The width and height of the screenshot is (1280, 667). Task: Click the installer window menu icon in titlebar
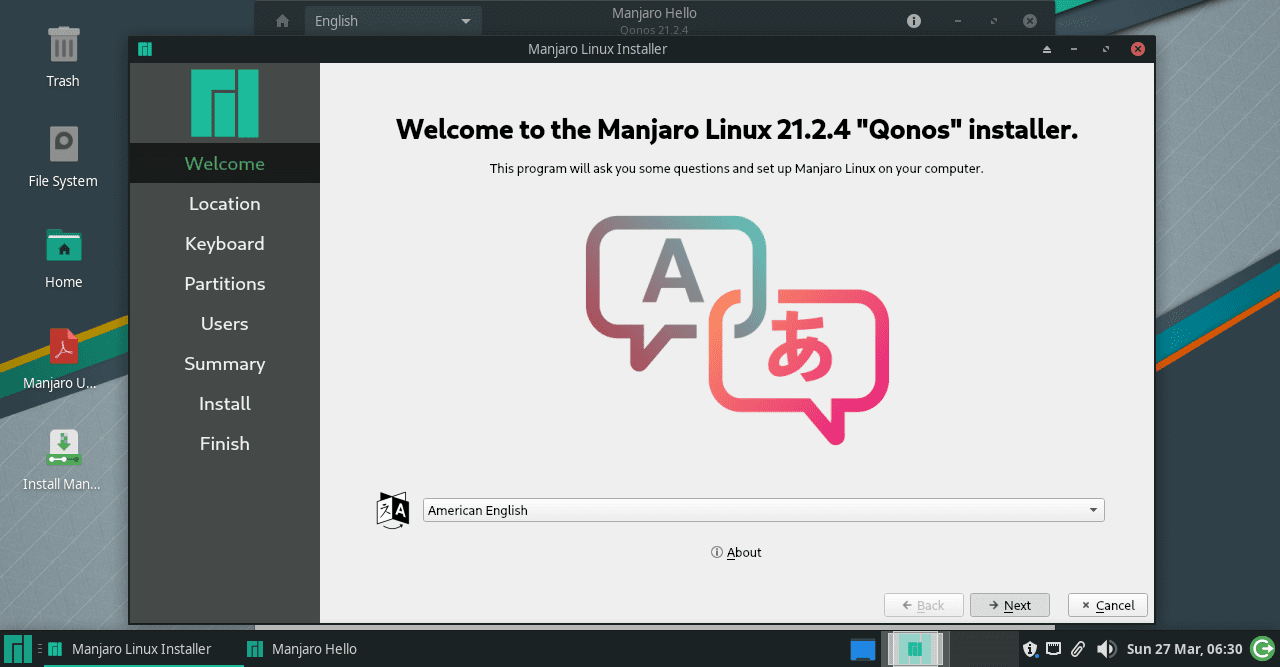(145, 49)
